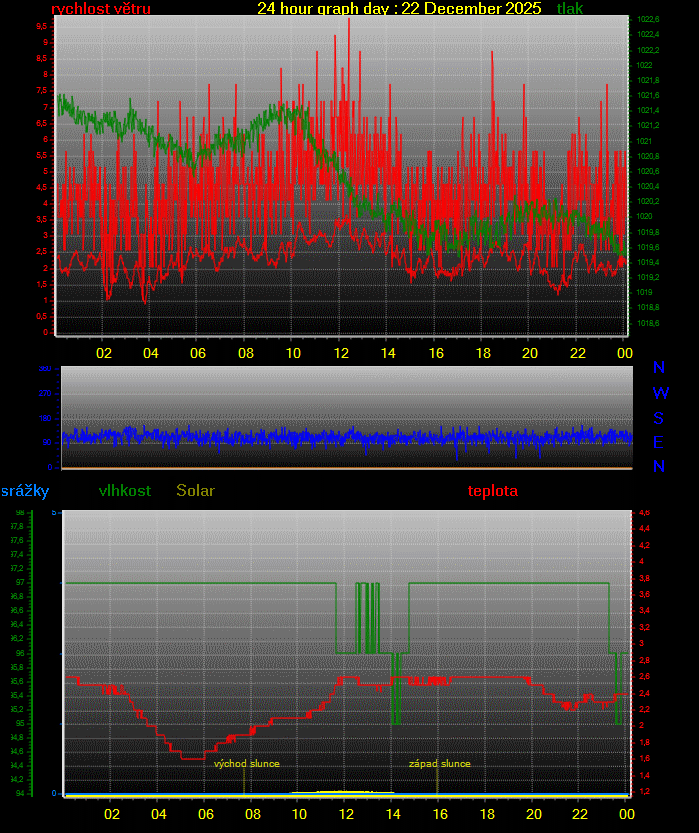Select the blue "srážky" precipitation label

(x=25, y=491)
